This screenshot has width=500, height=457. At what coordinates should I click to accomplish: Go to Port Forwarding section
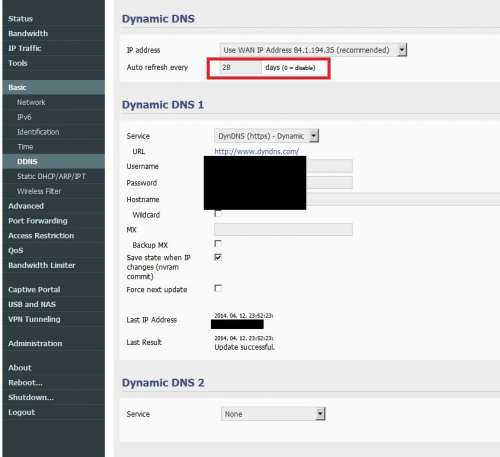(38, 221)
